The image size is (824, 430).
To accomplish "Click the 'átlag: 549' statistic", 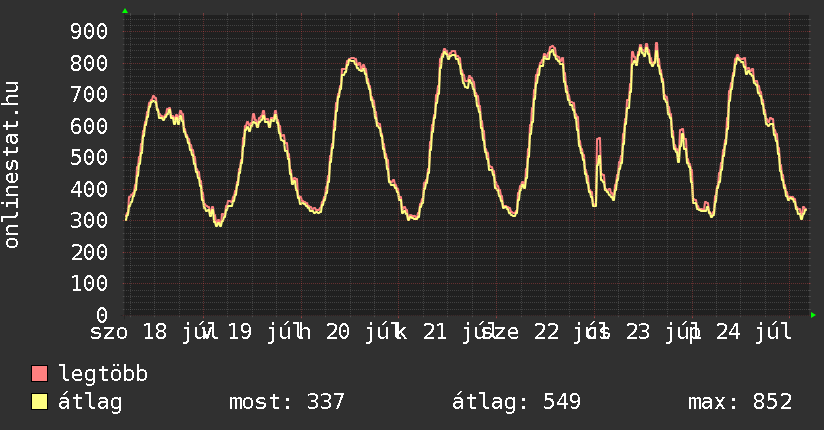I will (x=517, y=402).
